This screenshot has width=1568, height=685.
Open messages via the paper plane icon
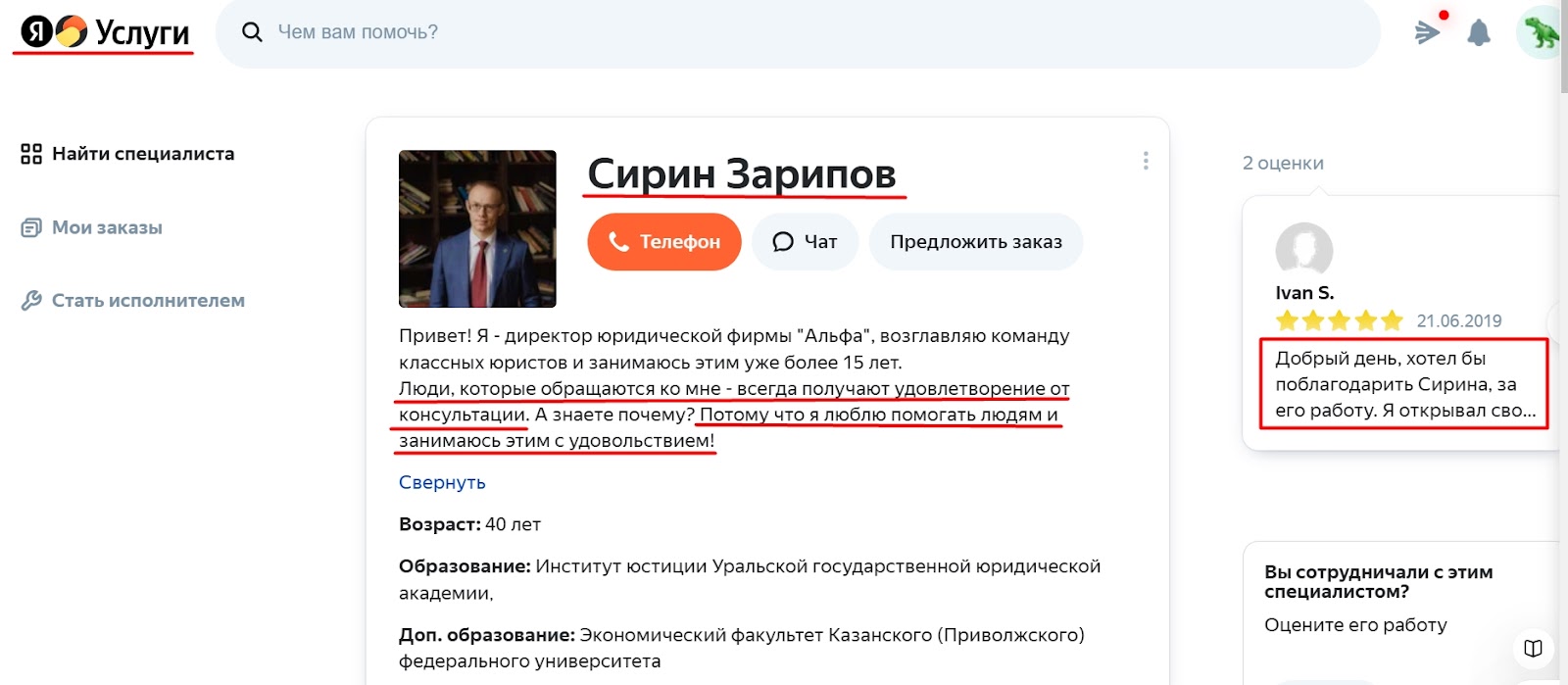click(1426, 32)
